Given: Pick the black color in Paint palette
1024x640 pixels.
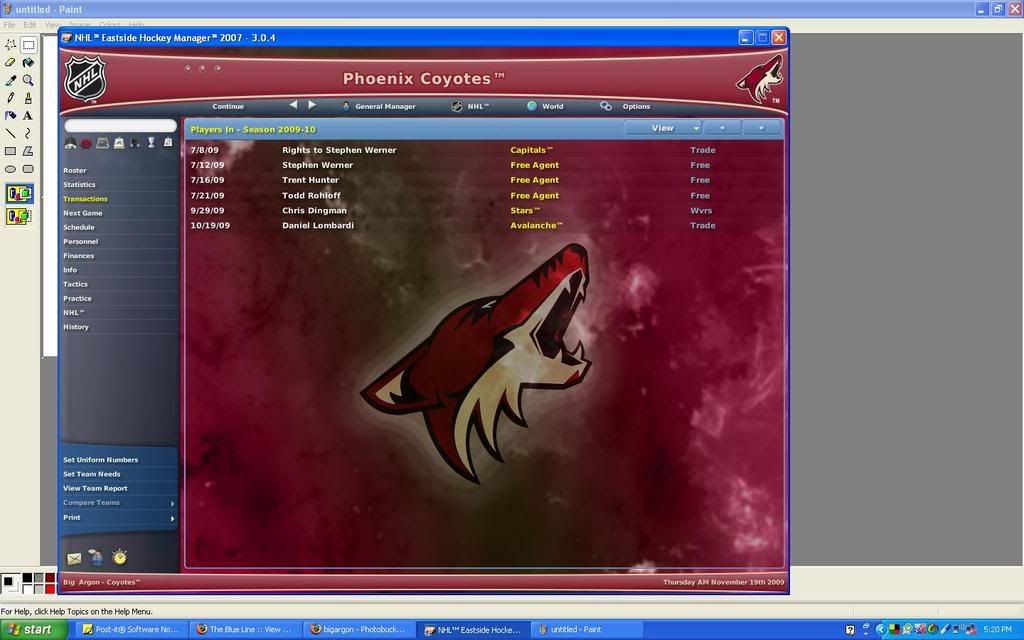Looking at the screenshot, I should tap(28, 578).
